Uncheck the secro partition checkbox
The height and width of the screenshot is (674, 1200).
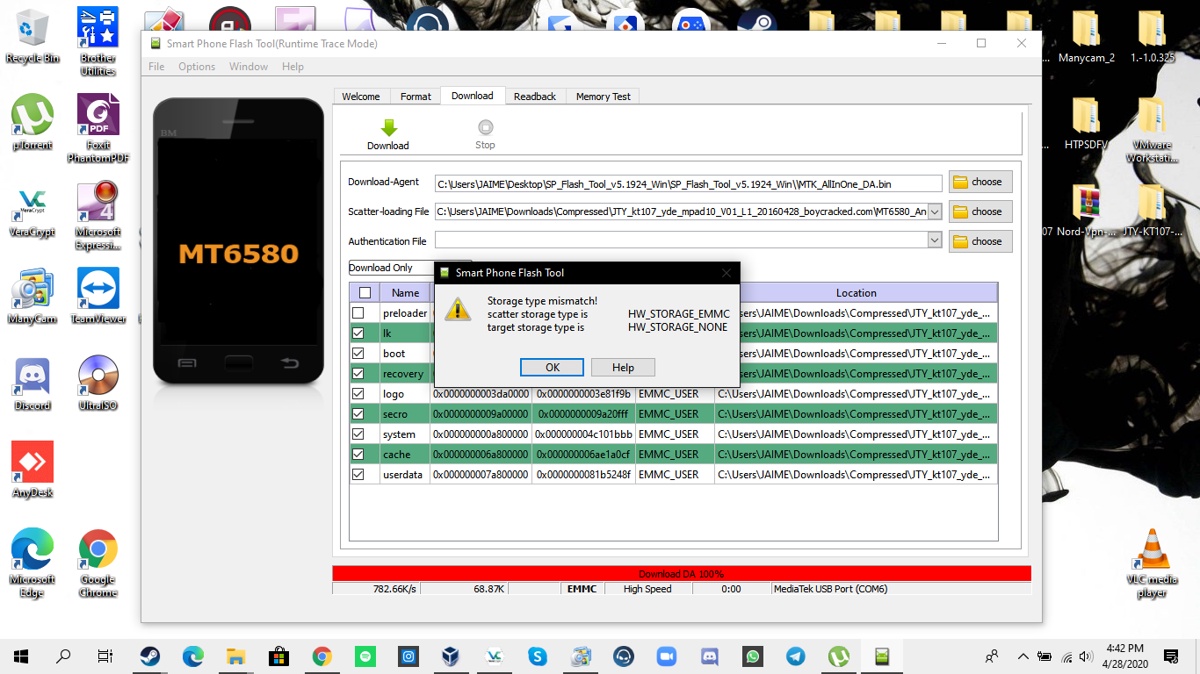[358, 414]
